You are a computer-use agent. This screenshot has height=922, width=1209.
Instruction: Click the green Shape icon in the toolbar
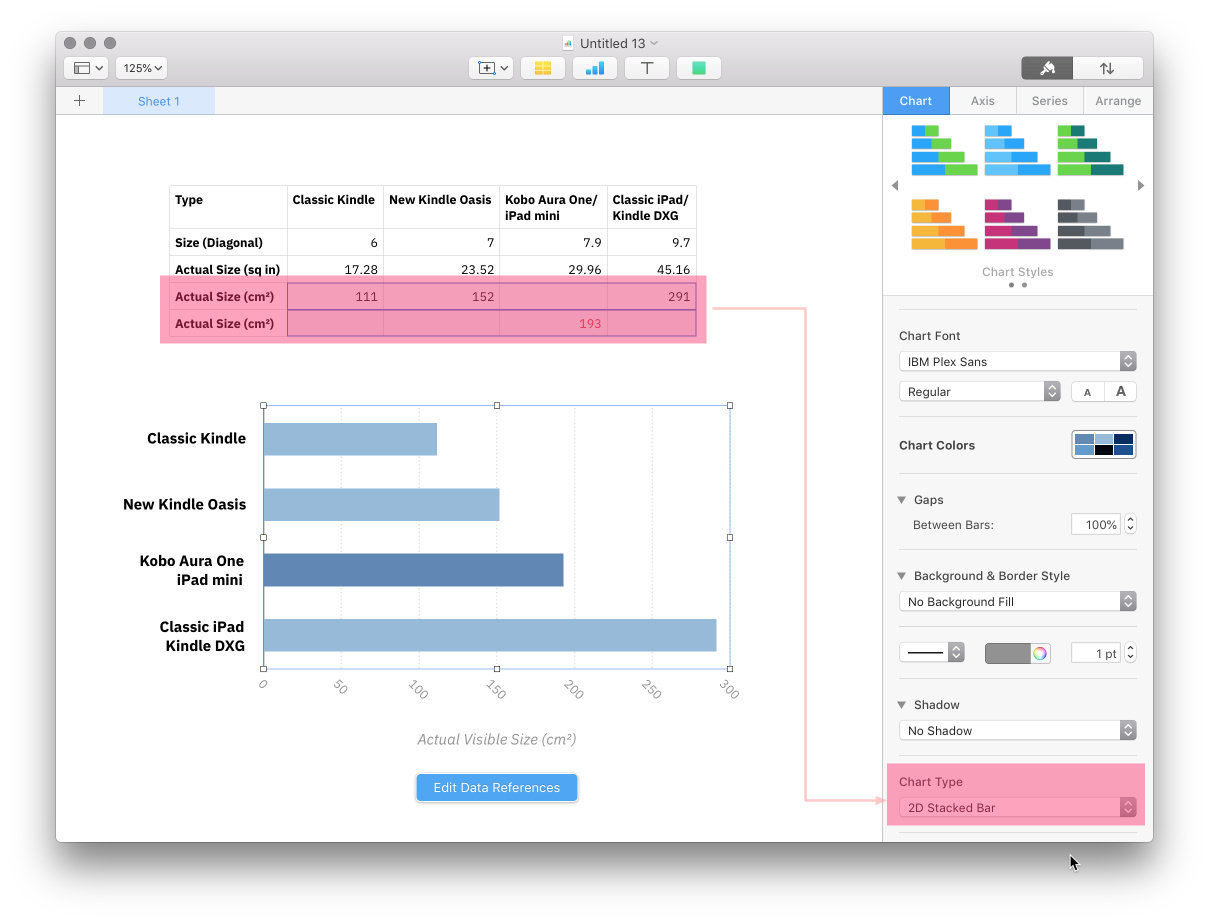point(699,68)
